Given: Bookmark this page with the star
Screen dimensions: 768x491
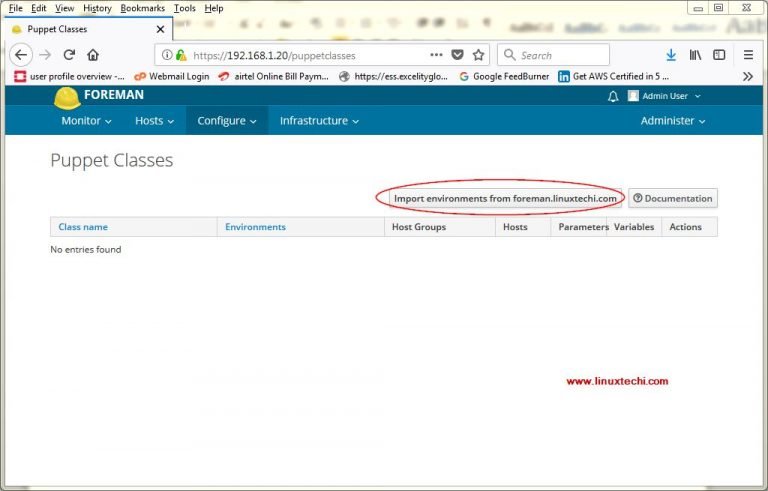Looking at the screenshot, I should click(479, 55).
